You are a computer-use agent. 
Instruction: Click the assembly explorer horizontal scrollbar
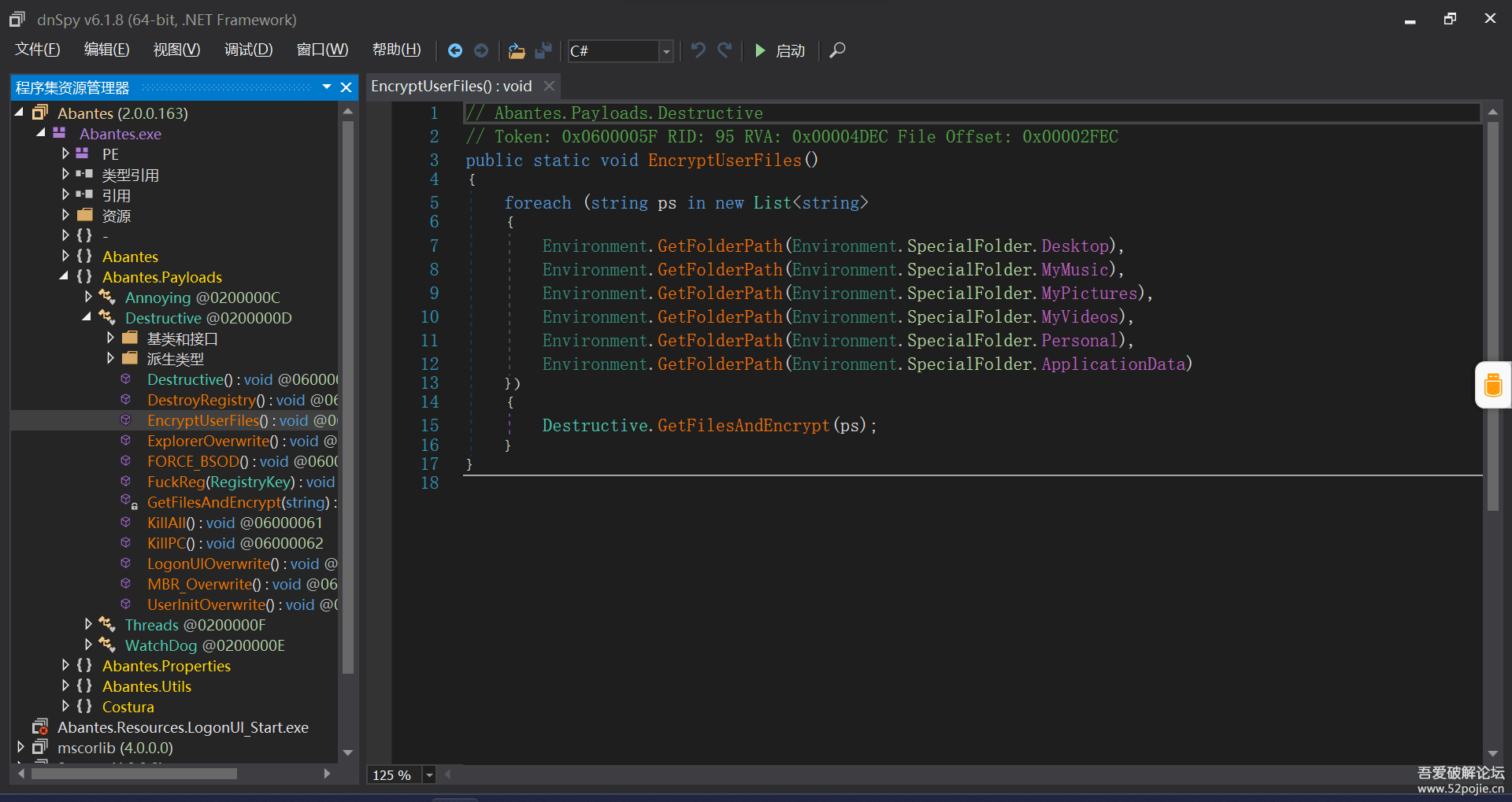click(x=134, y=774)
